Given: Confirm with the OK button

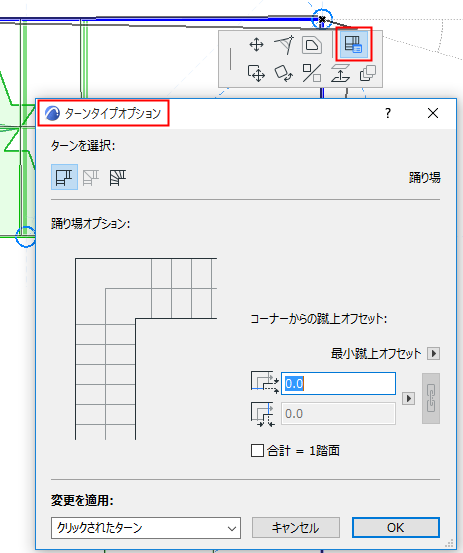Looking at the screenshot, I should (396, 528).
